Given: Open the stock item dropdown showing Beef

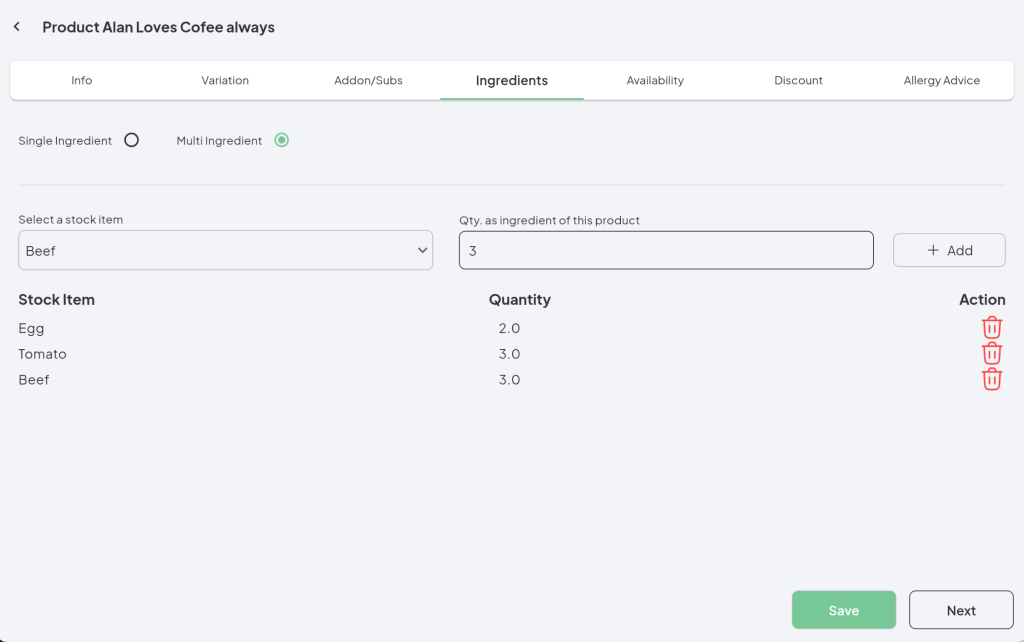Looking at the screenshot, I should pyautogui.click(x=225, y=250).
